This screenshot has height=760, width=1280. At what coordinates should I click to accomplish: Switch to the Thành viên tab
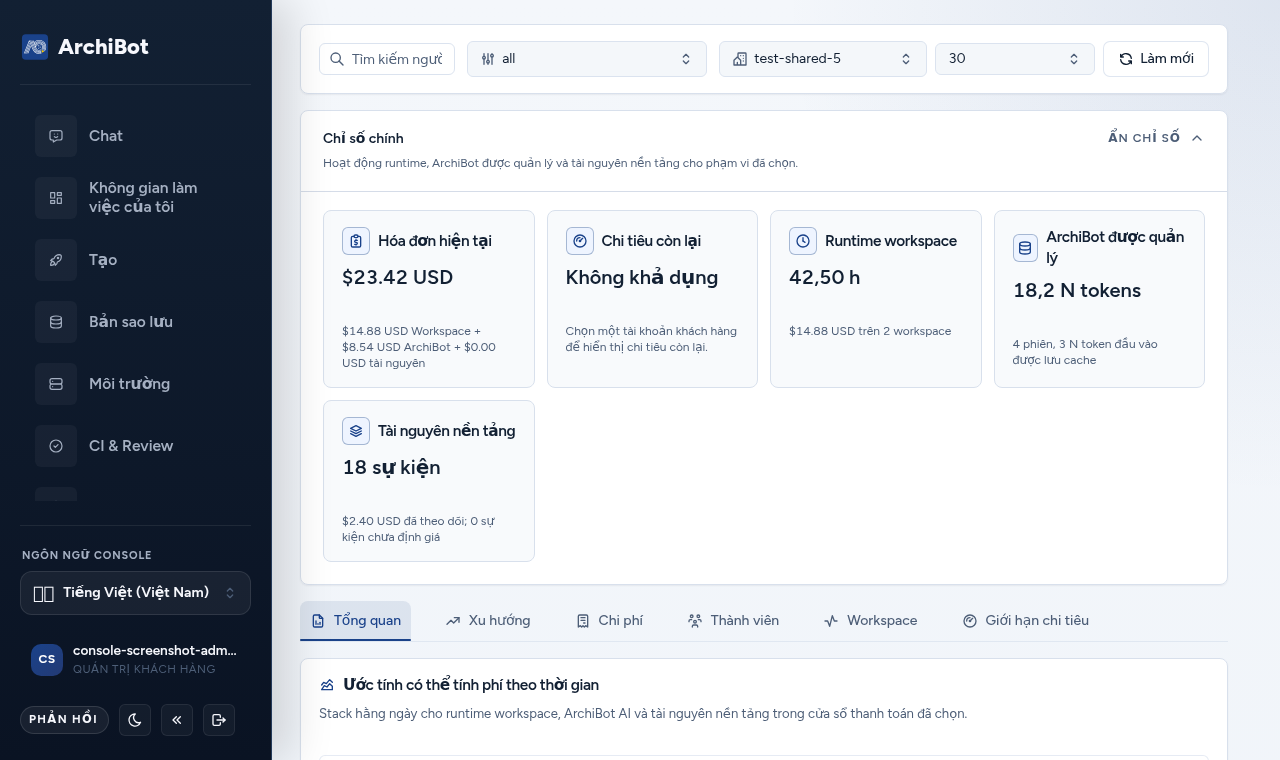(x=733, y=621)
